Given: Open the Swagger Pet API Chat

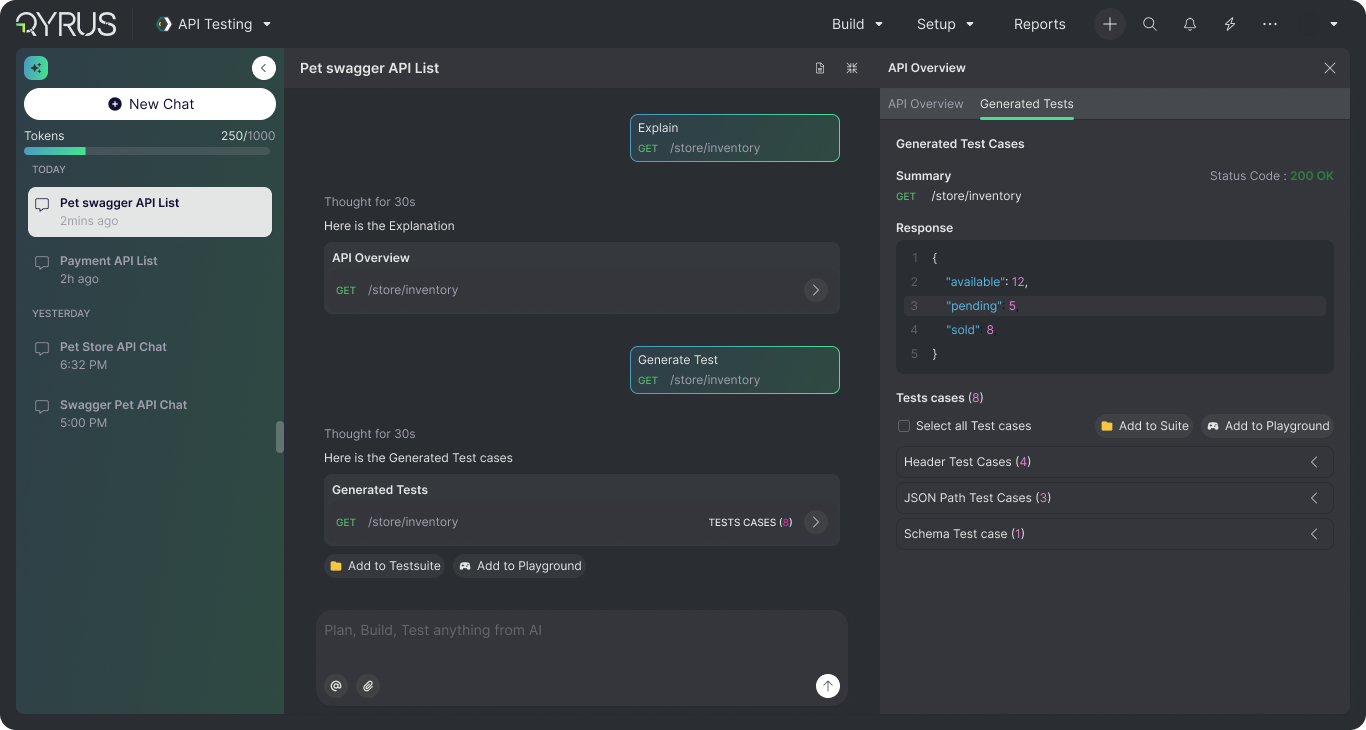Looking at the screenshot, I should click(150, 414).
